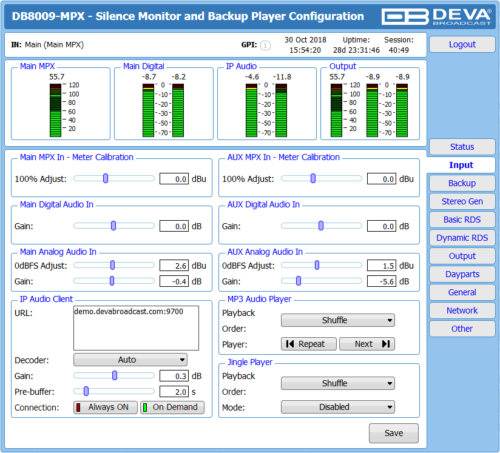This screenshot has height=453, width=500.
Task: Click the MP3 player Repeat button
Action: (309, 344)
